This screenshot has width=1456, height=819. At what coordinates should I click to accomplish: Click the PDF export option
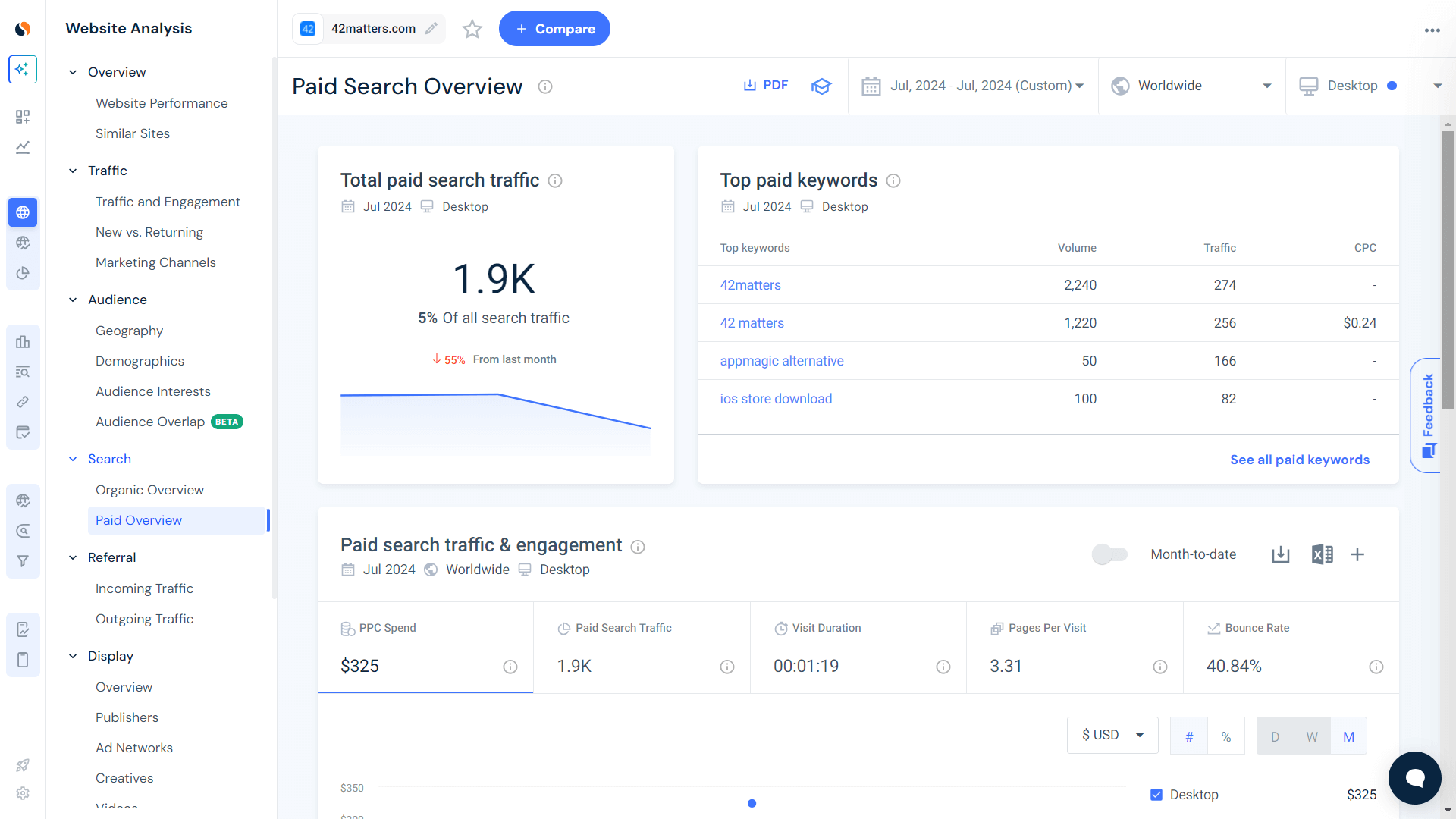click(765, 85)
